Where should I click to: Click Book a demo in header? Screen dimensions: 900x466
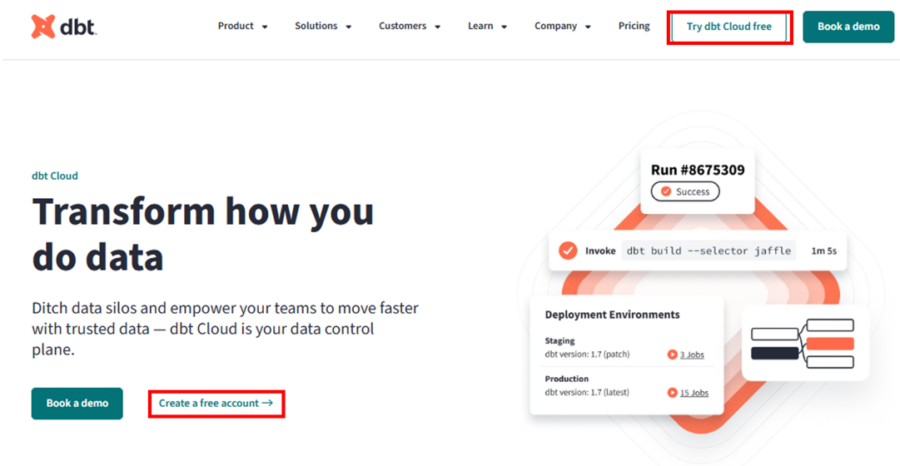tap(848, 26)
